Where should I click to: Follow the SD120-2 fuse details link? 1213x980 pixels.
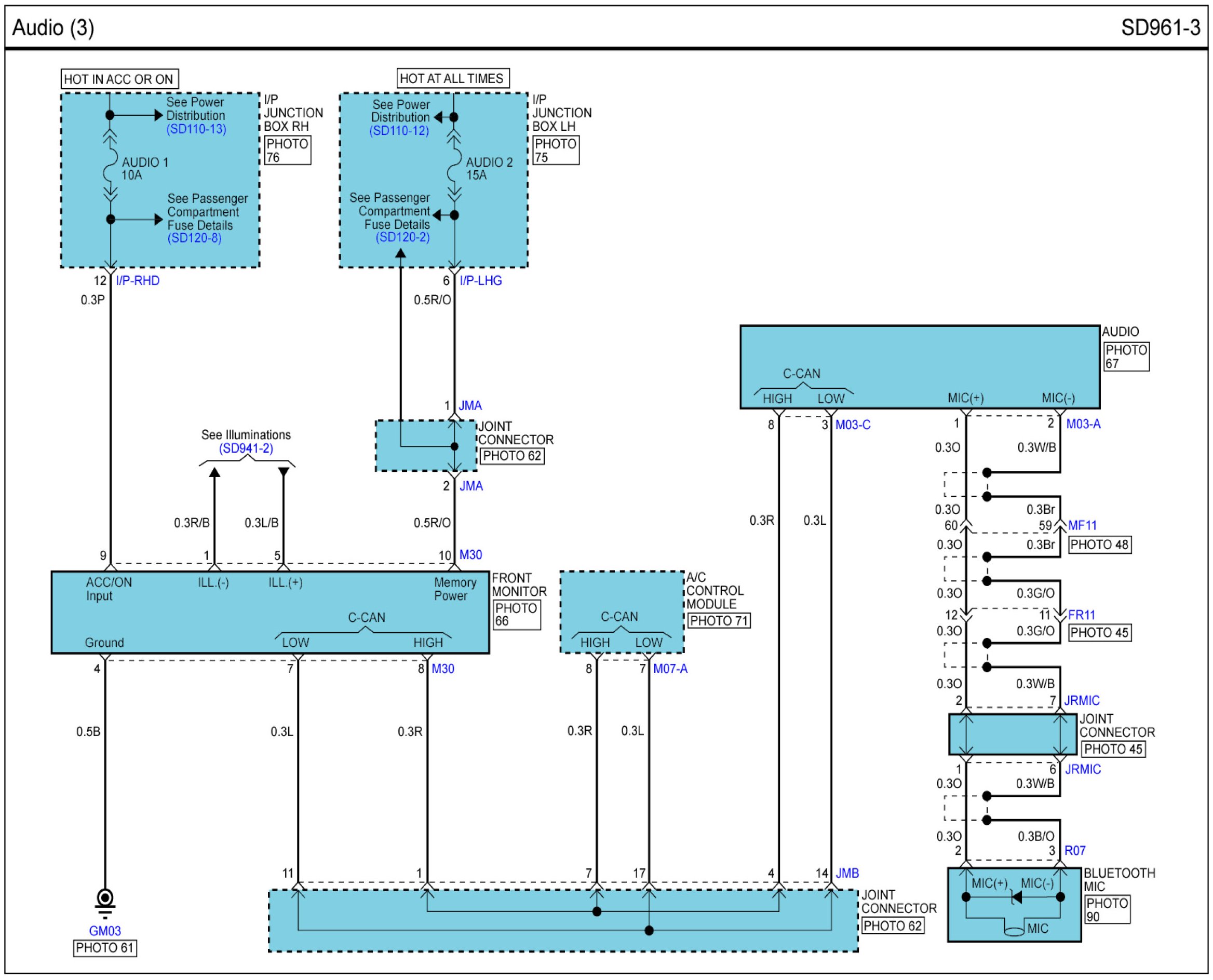[x=402, y=237]
